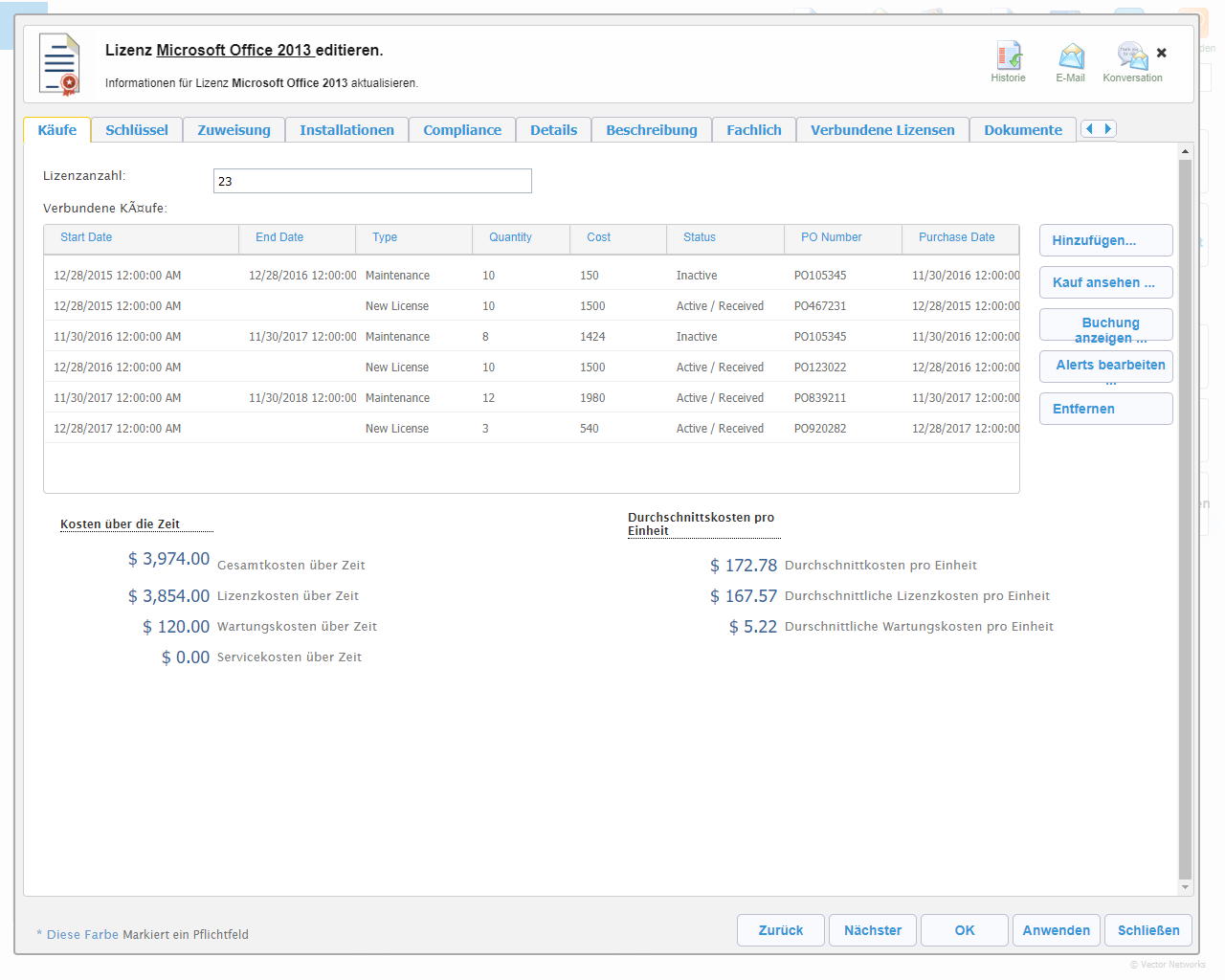Image resolution: width=1225 pixels, height=980 pixels.
Task: Click start date 12/28/2015 of Maintenance row
Action: point(117,276)
